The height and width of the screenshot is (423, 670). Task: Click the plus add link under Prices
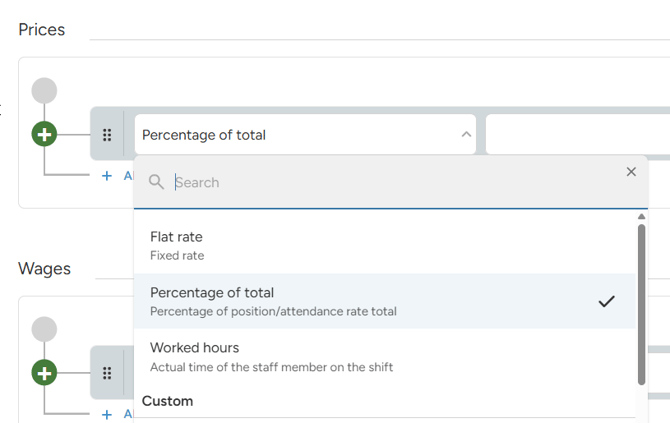tap(118, 176)
